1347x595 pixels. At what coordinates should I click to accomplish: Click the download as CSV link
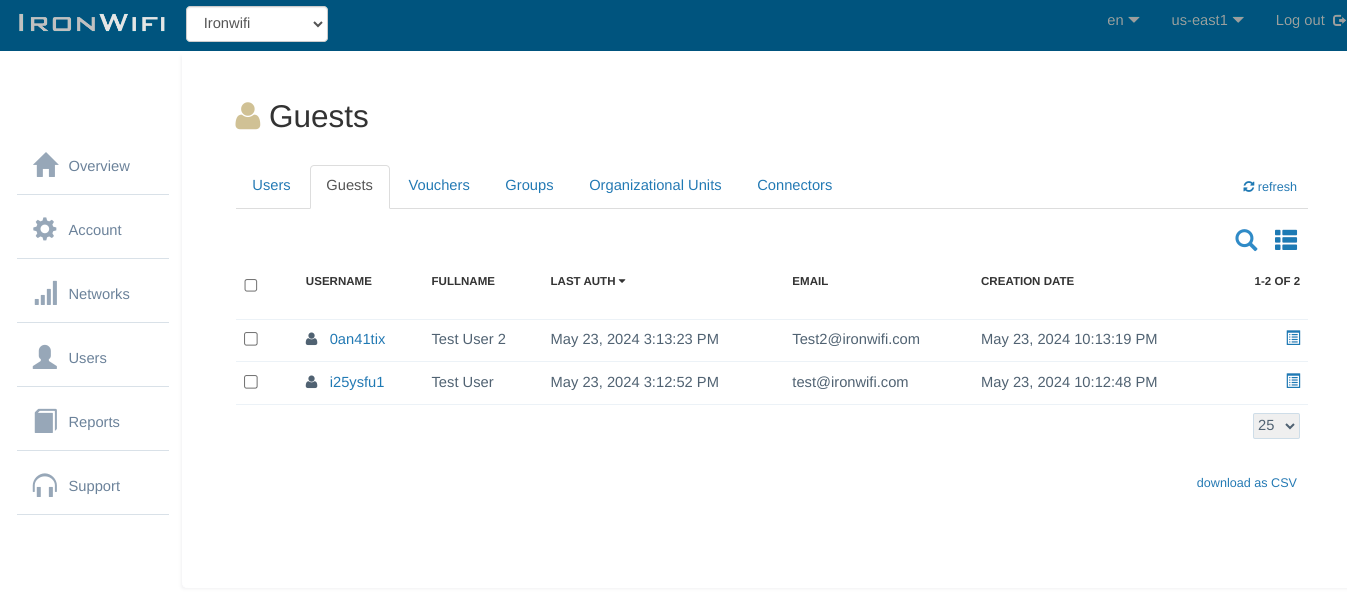coord(1246,482)
